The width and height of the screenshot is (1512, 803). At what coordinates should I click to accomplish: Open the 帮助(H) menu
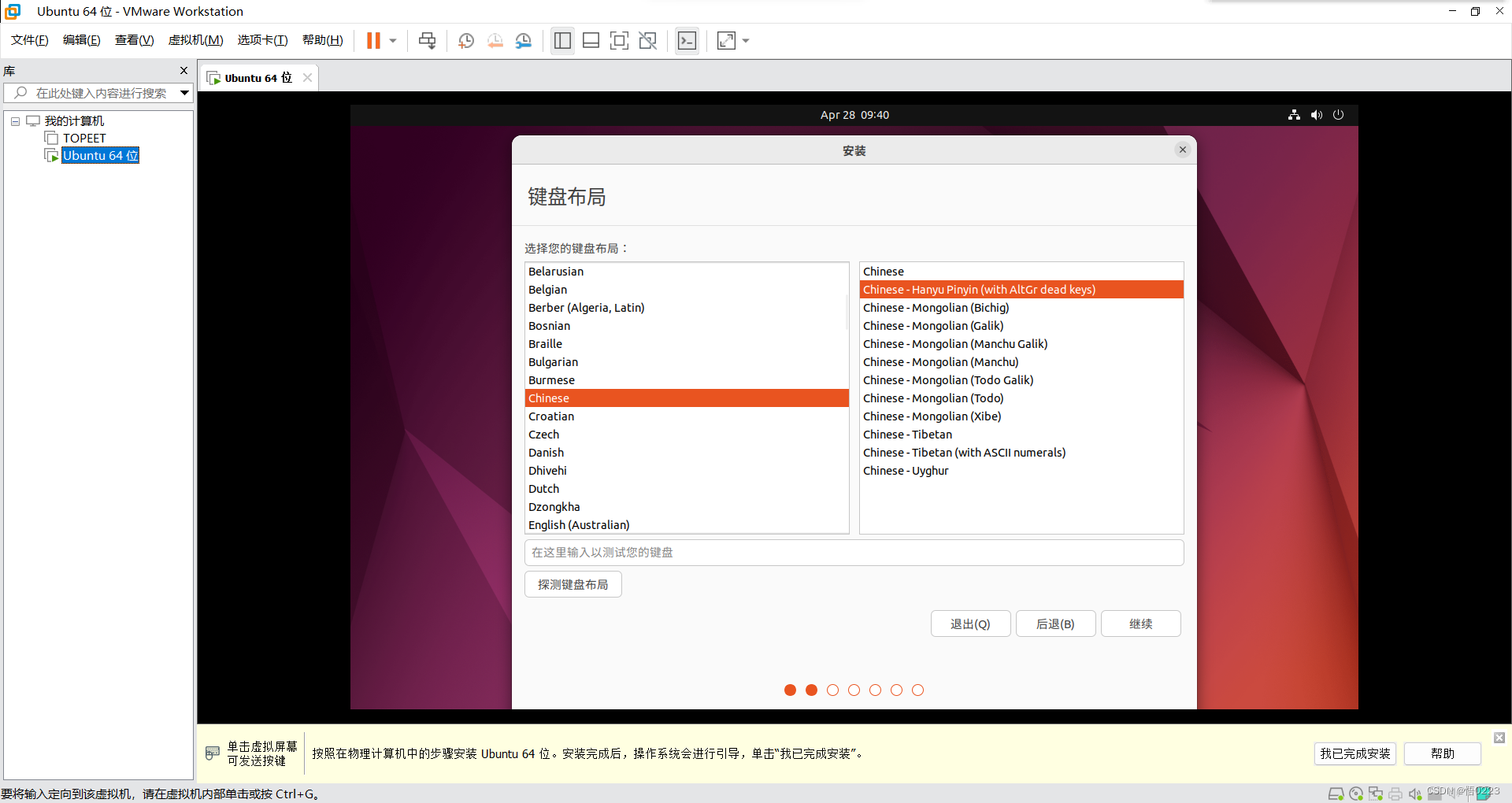tap(323, 40)
